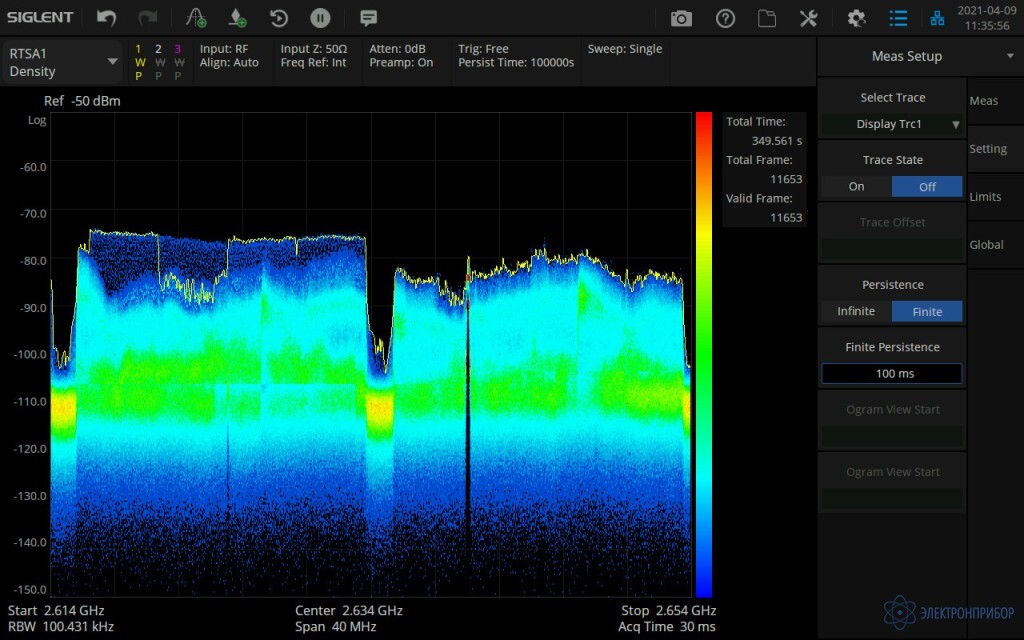The width and height of the screenshot is (1024, 640).
Task: Switch Persistence to Infinite
Action: [856, 312]
